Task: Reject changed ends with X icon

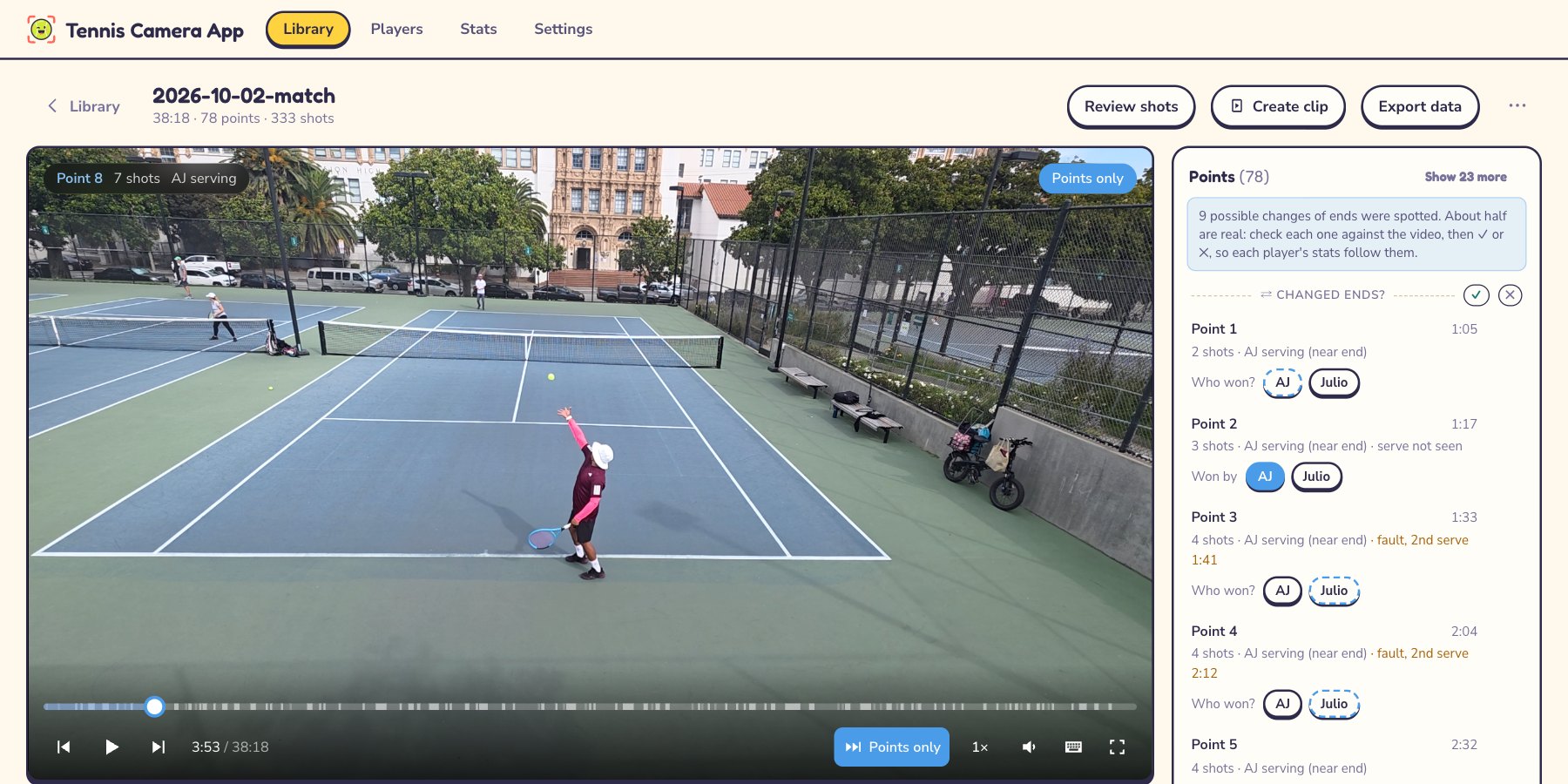Action: 1511,295
